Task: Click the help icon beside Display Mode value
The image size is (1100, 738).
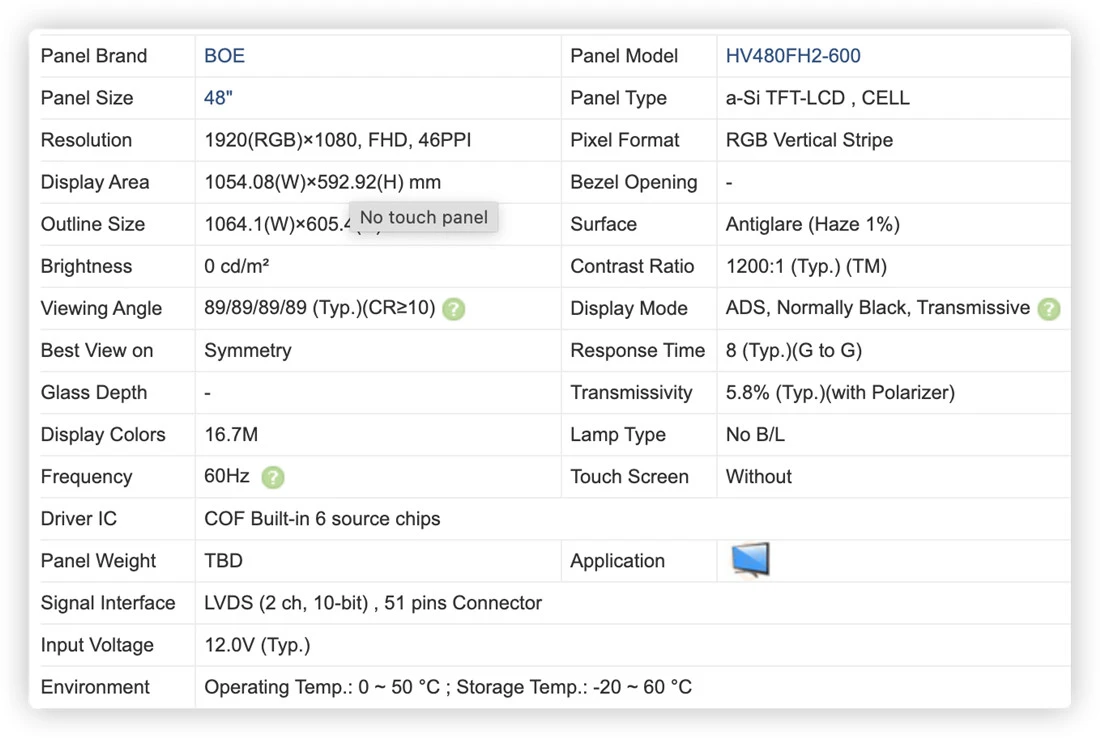Action: click(x=1049, y=309)
